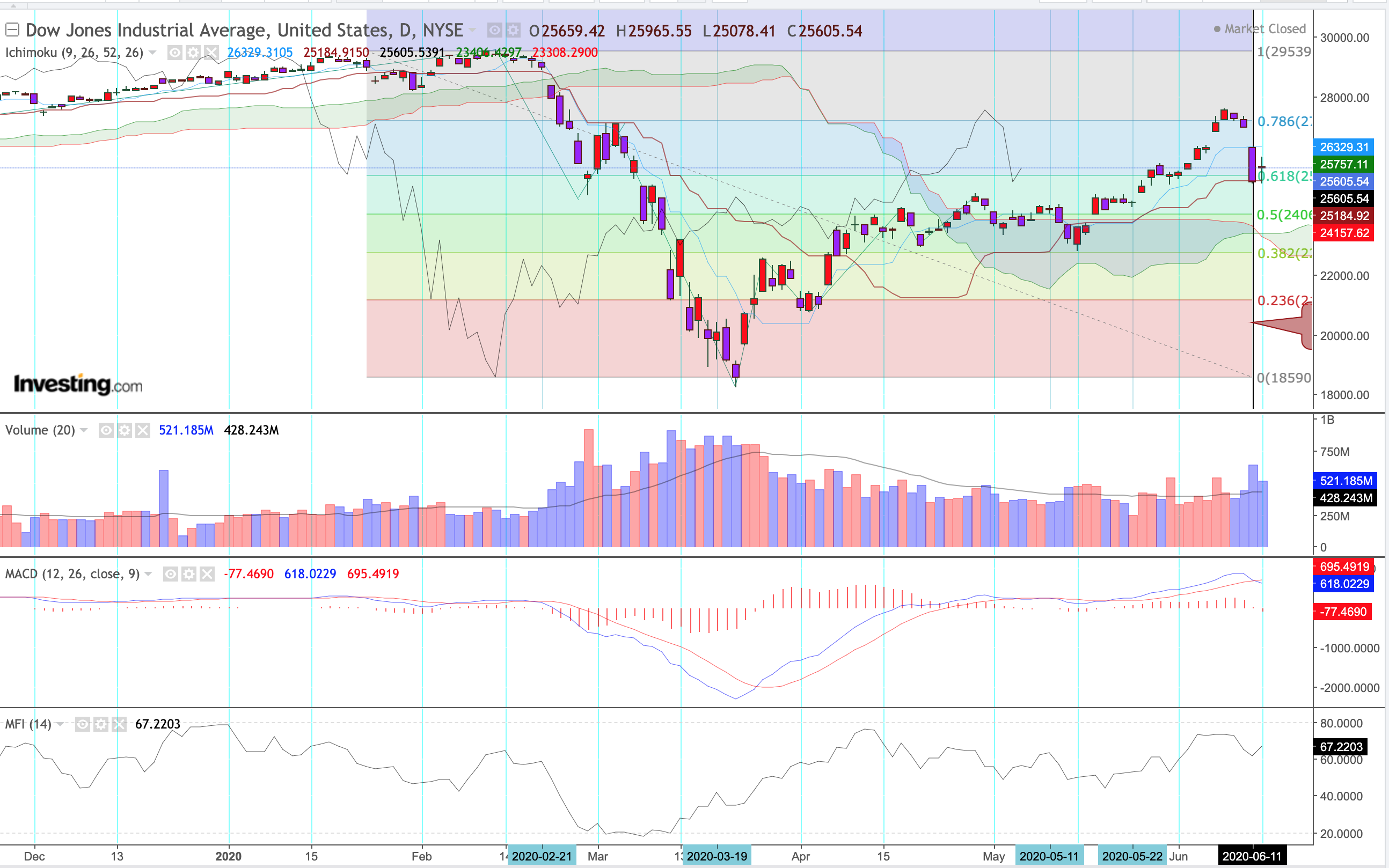Expand the Ichimoku legend dropdown arrow
Image resolution: width=1389 pixels, height=868 pixels.
point(153,53)
